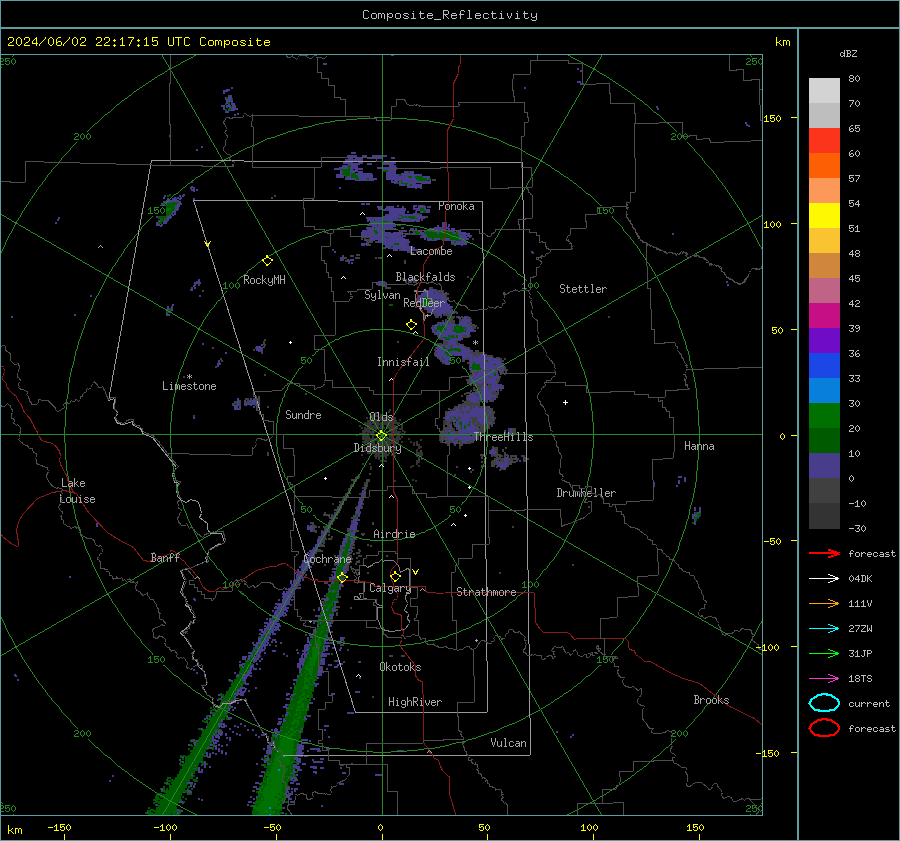Click the yellow diamond marker above Calgary label
This screenshot has height=841, width=900.
tap(395, 576)
